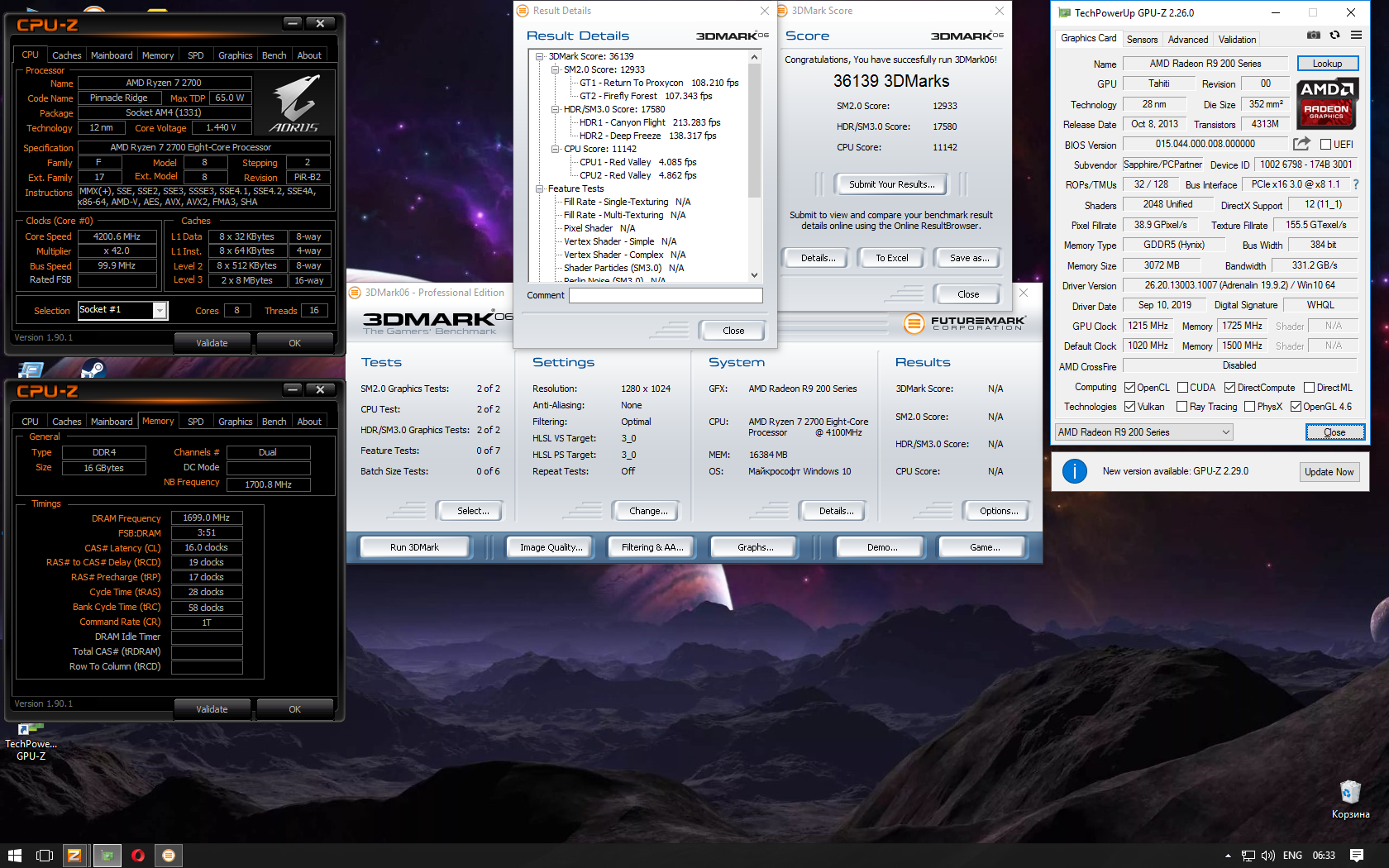Screen dimensions: 1389x868
Task: Click the Aorus logo in CPU-Z
Action: tap(295, 104)
